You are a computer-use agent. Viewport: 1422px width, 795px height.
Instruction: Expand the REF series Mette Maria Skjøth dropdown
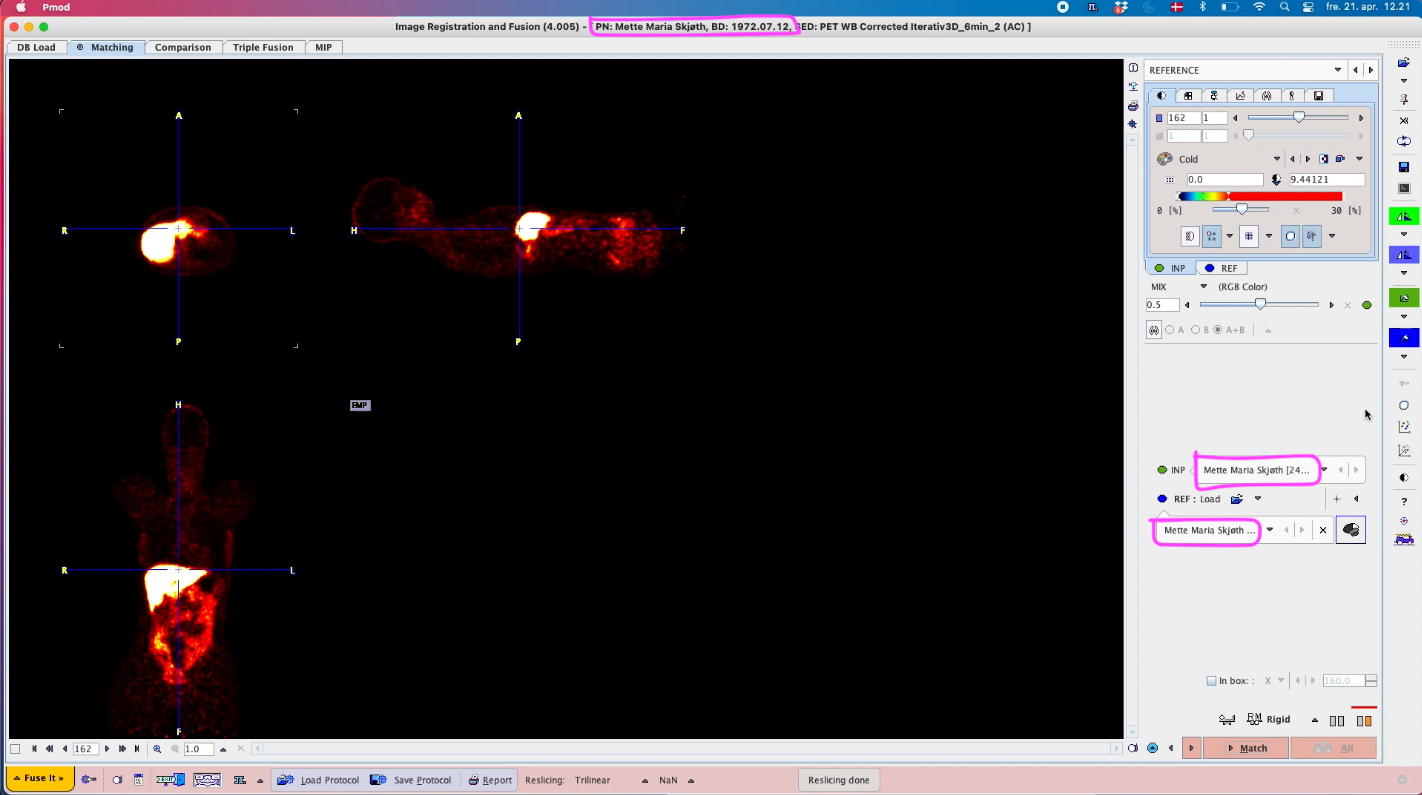pyautogui.click(x=1270, y=530)
